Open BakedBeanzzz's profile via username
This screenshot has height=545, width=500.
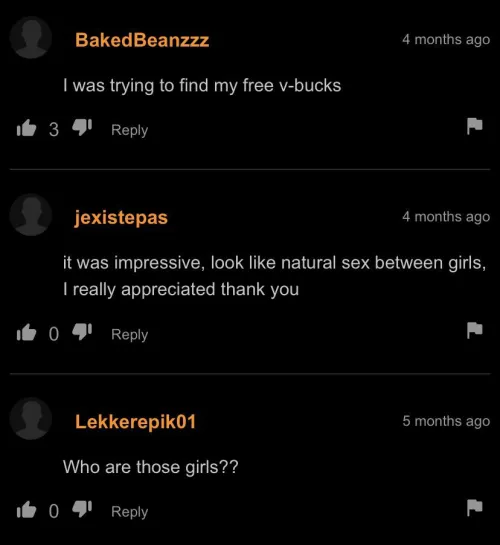142,40
